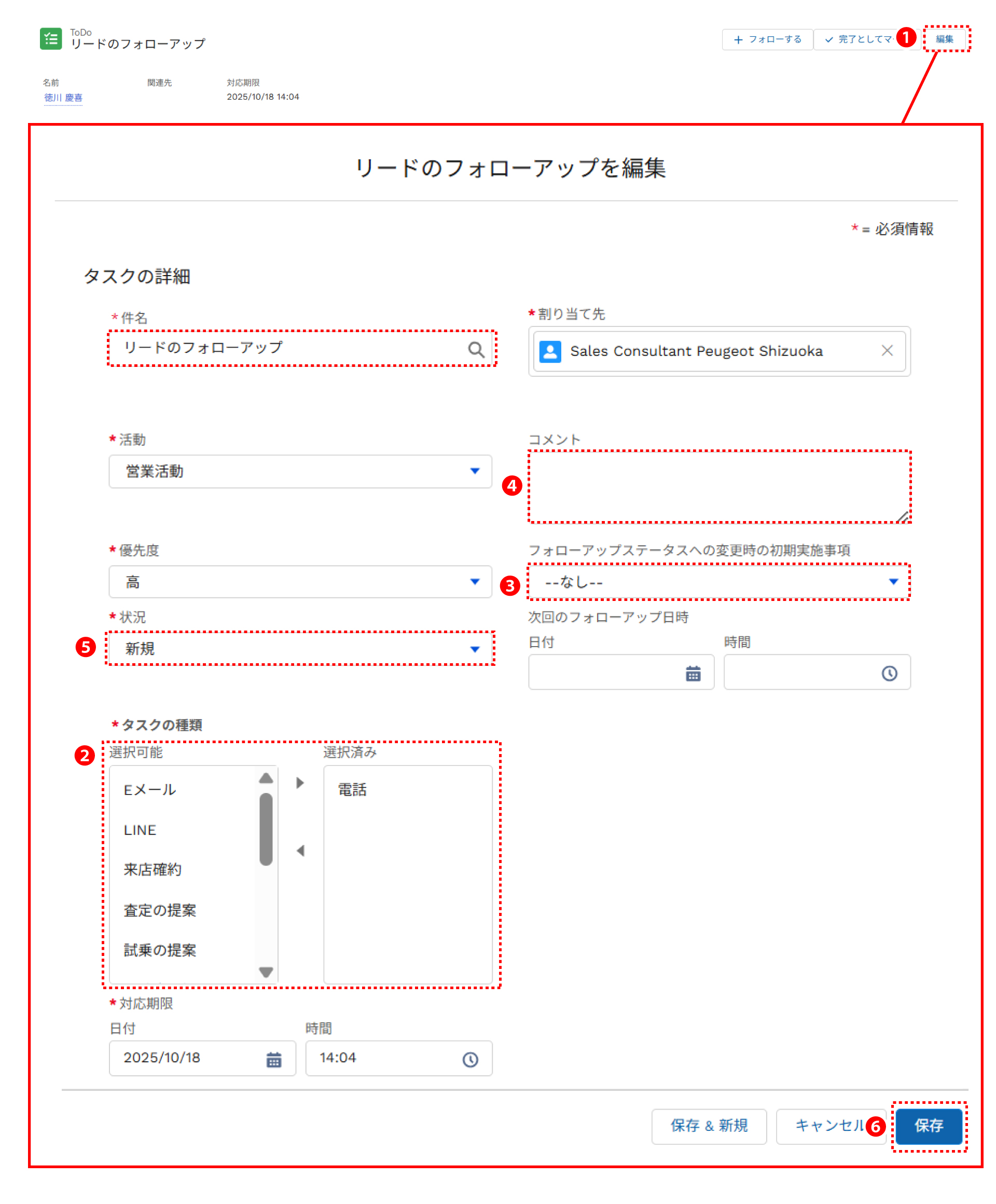The image size is (996, 1204).
Task: Click the green ToDo task icon
Action: pos(51,39)
